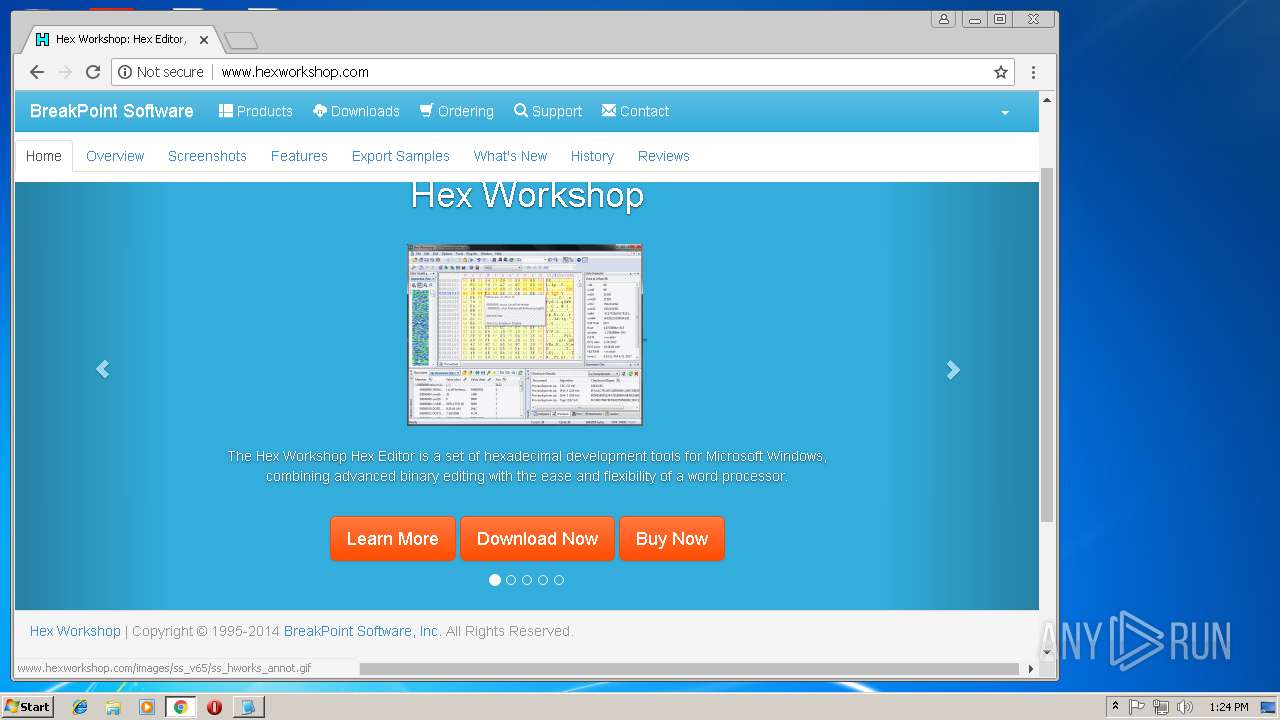
Task: View the Not secure site info icon
Action: 125,72
